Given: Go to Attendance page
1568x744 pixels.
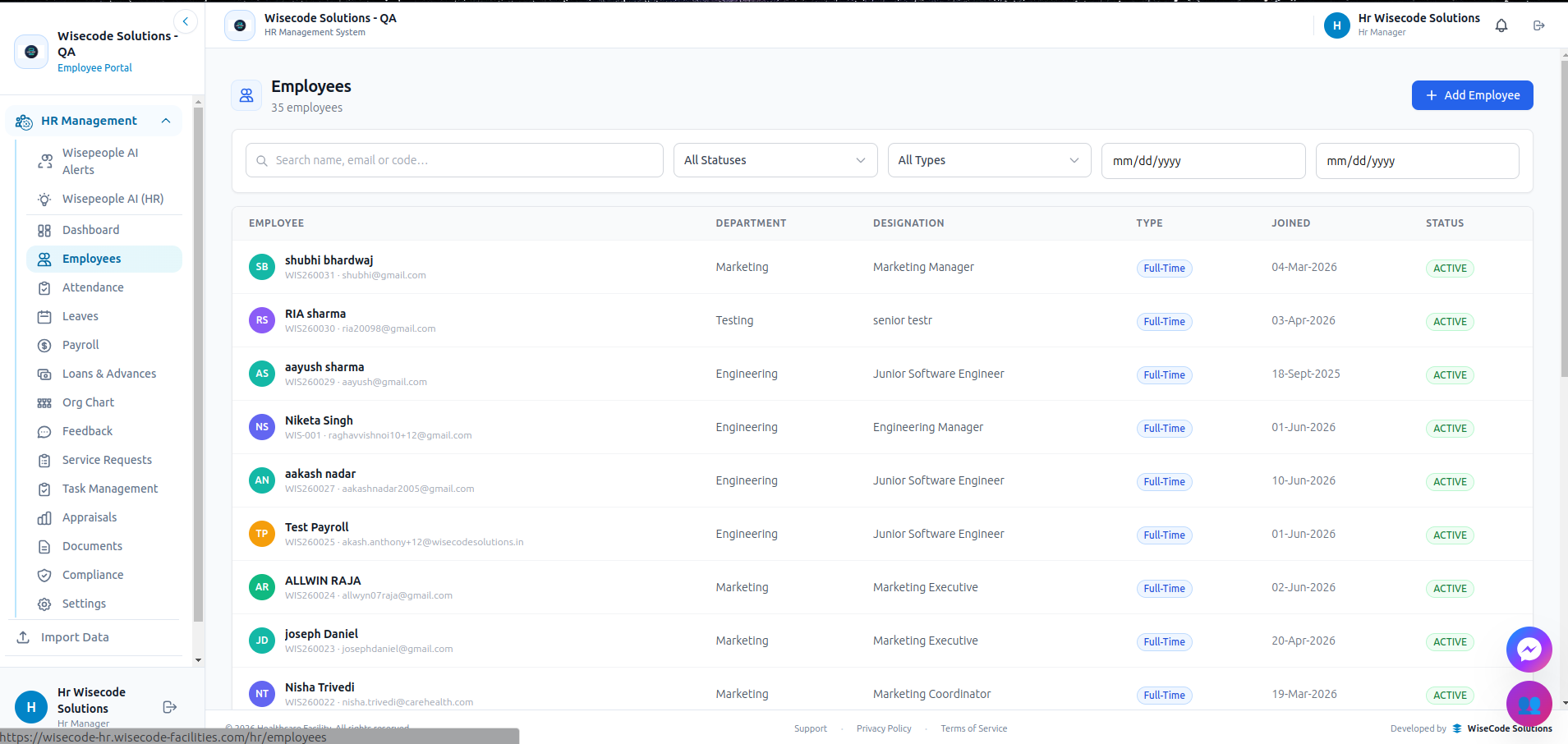Looking at the screenshot, I should (104, 287).
